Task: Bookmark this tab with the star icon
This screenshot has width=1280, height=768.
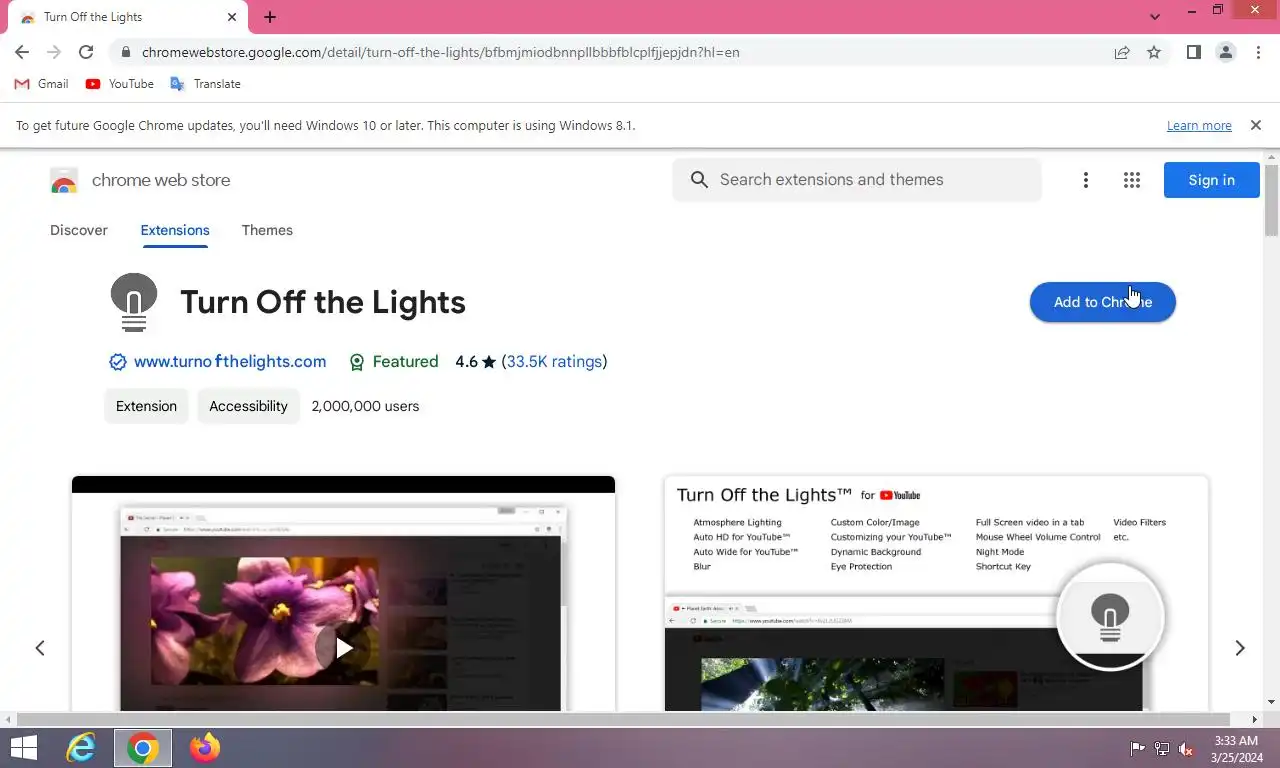Action: pyautogui.click(x=1154, y=52)
